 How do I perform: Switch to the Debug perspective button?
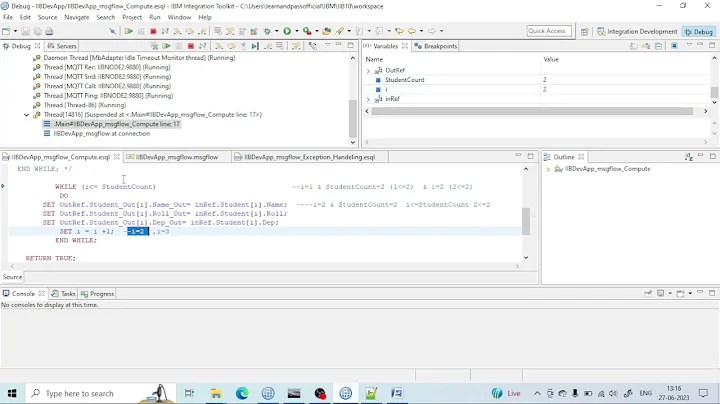[699, 32]
